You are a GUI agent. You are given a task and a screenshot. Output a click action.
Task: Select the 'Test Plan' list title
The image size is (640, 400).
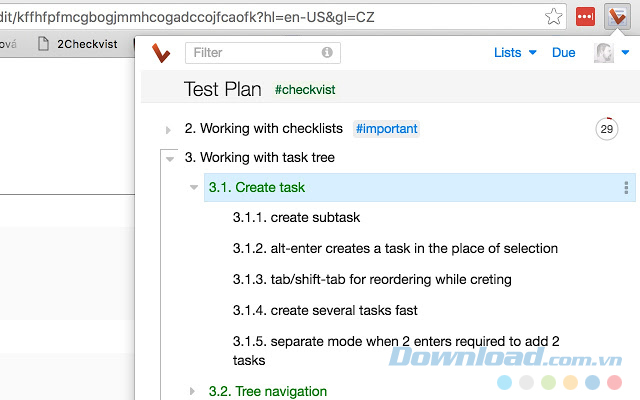click(x=222, y=89)
